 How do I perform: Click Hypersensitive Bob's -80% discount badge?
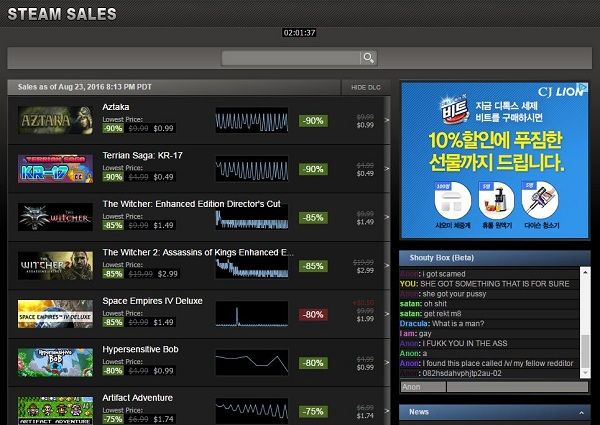(313, 363)
